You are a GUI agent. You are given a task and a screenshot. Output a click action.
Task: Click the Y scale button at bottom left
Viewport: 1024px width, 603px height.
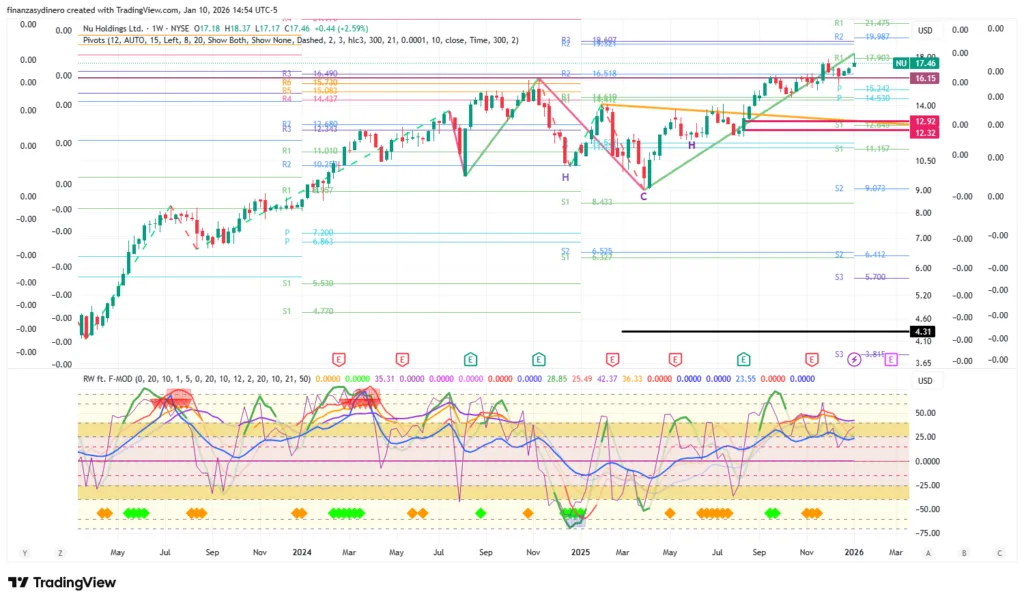pyautogui.click(x=24, y=552)
